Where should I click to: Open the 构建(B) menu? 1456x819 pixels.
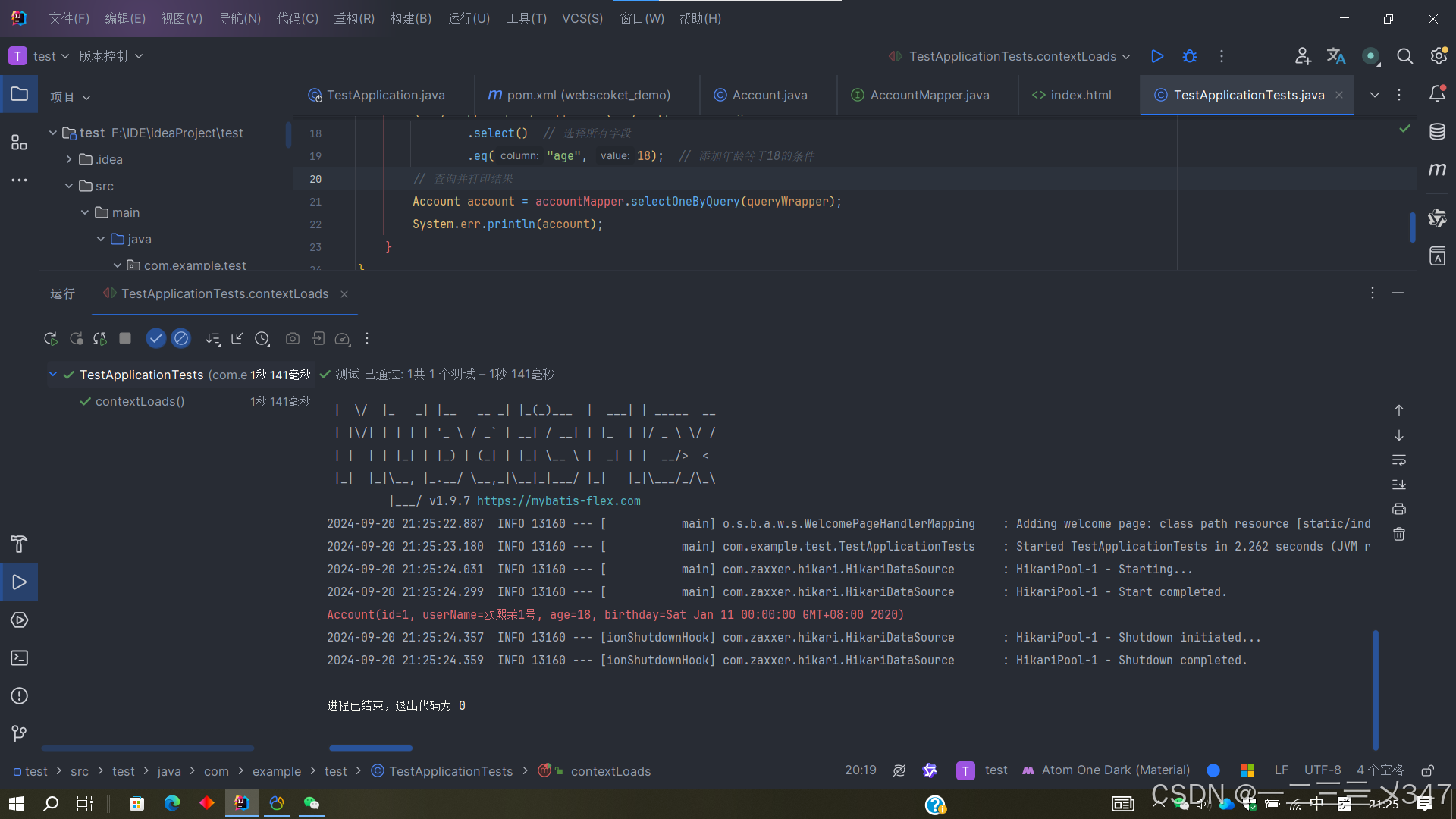[x=410, y=18]
